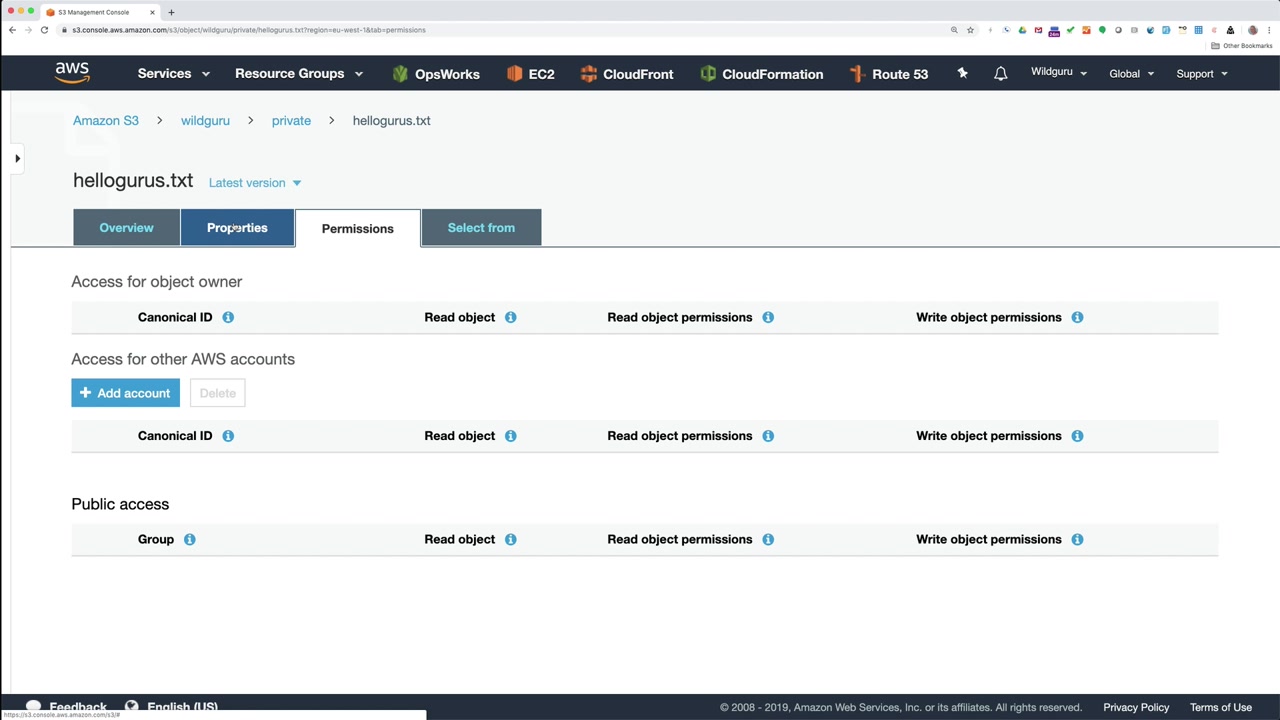The height and width of the screenshot is (720, 1280).
Task: Click the AWS logo home icon
Action: (72, 73)
